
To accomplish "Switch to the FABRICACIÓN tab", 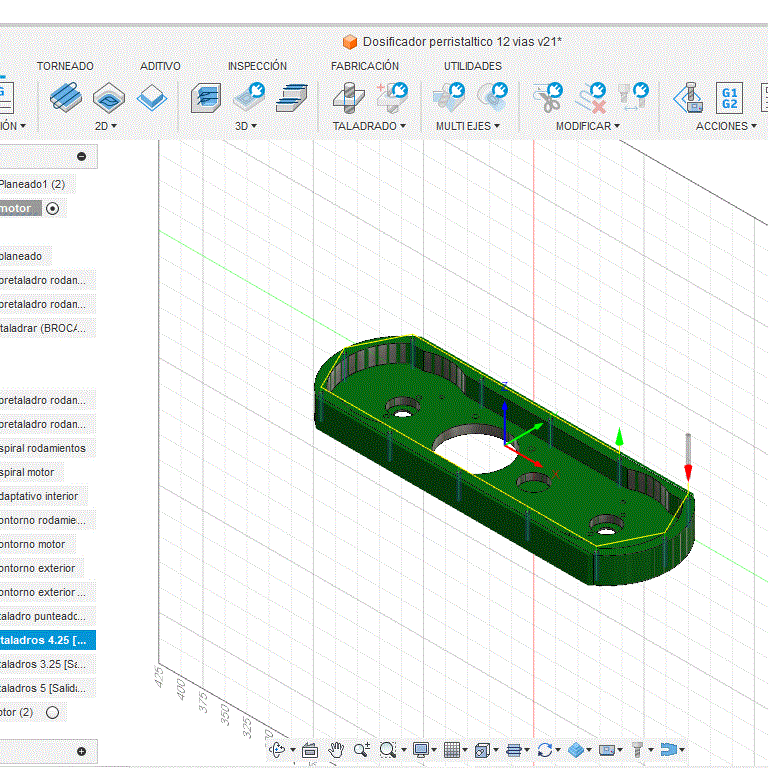I will pos(365,66).
